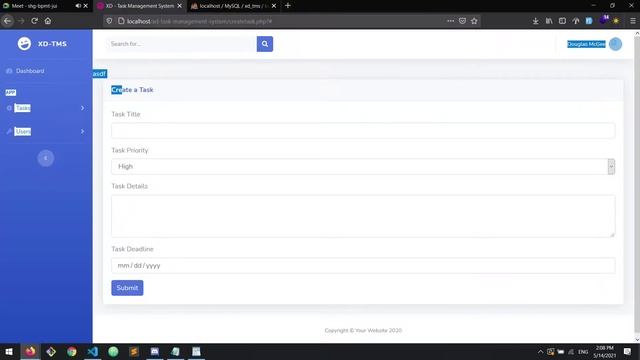Toggle the sidebars icon in toolbar
Image resolution: width=640 pixels, height=360 pixels.
pos(562,21)
